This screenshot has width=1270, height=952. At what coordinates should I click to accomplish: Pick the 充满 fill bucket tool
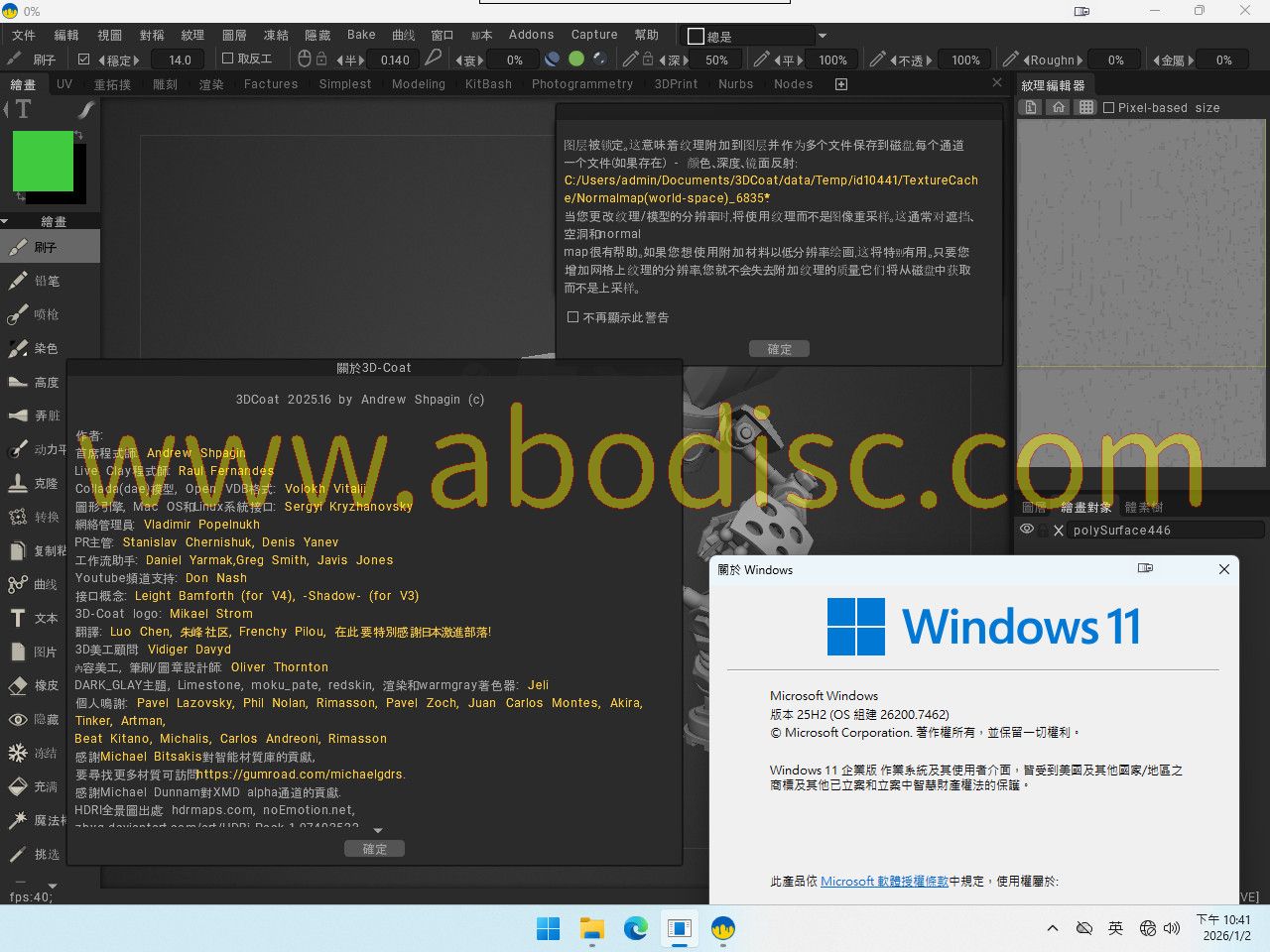40,786
